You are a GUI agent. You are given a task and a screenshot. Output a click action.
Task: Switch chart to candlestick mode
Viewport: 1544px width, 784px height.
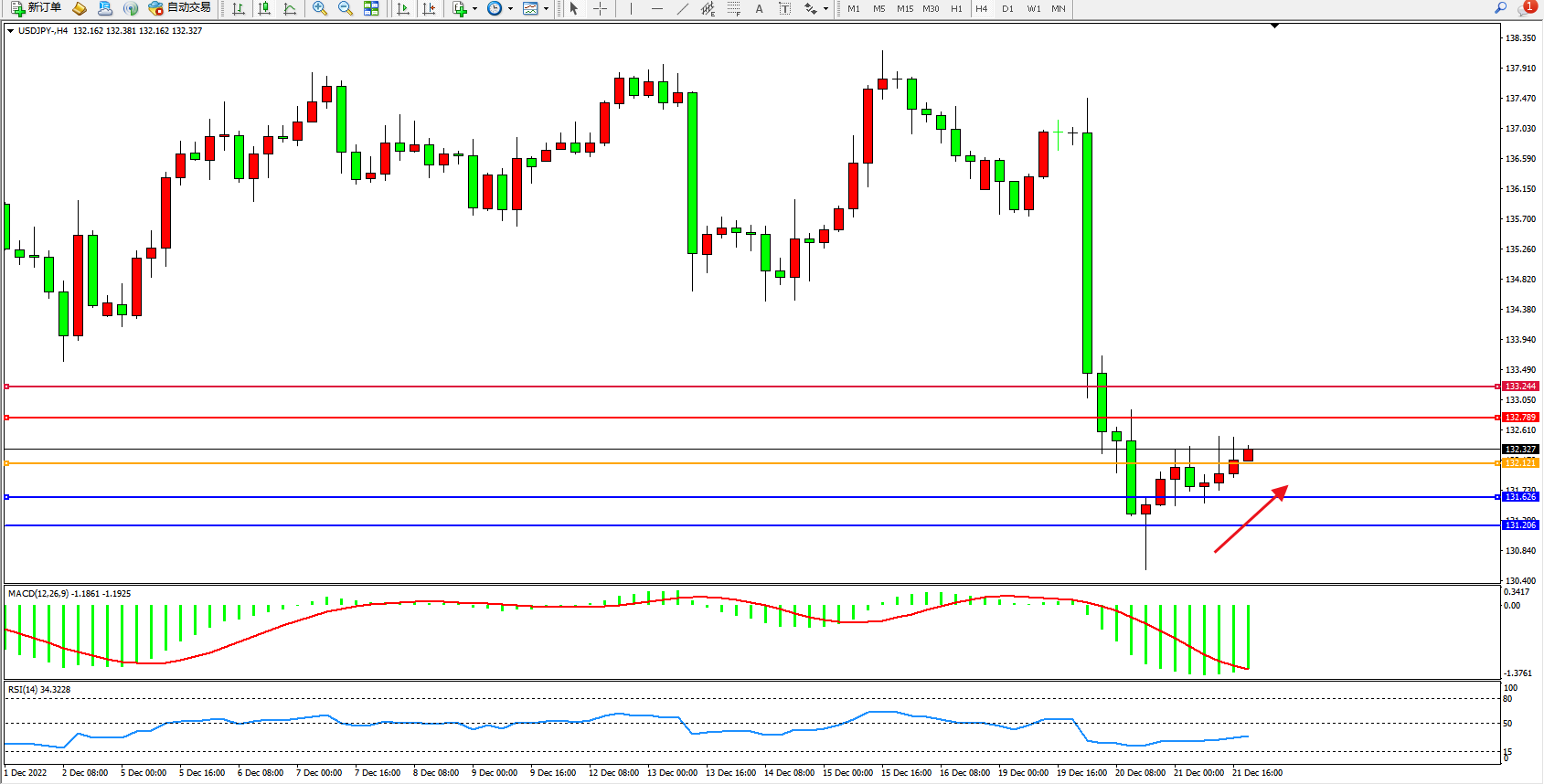(264, 8)
